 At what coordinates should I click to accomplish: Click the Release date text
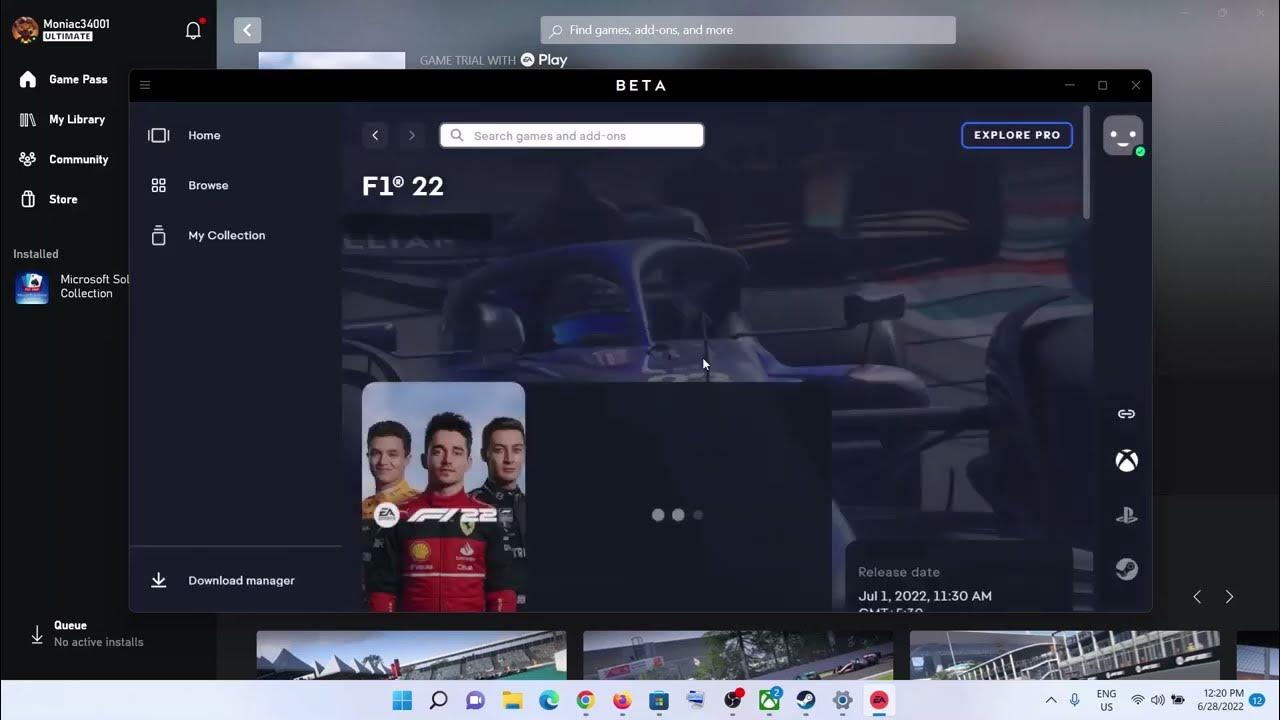click(899, 572)
